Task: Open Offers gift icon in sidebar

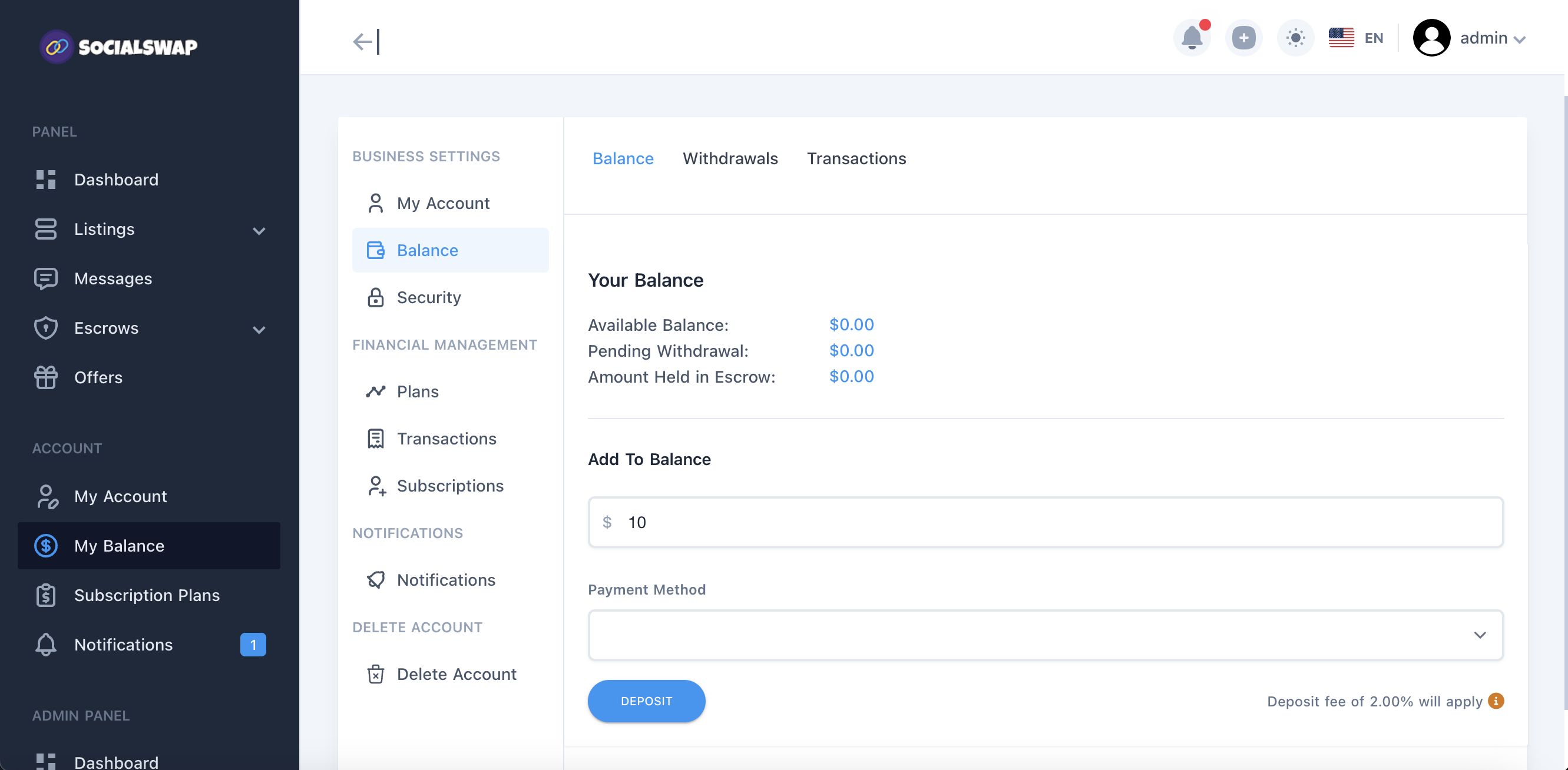Action: point(46,377)
